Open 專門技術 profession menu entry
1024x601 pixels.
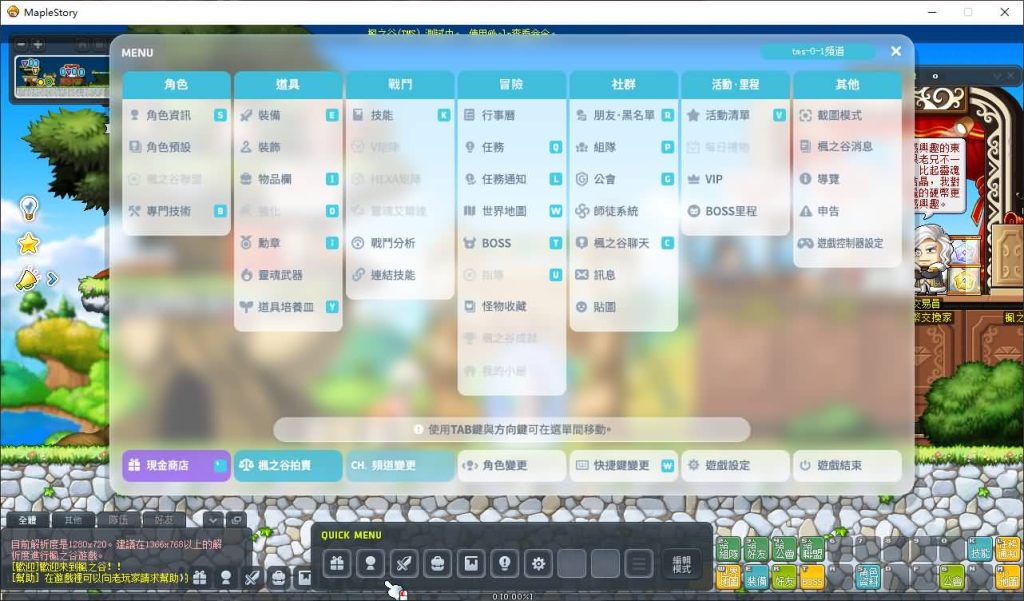point(176,211)
